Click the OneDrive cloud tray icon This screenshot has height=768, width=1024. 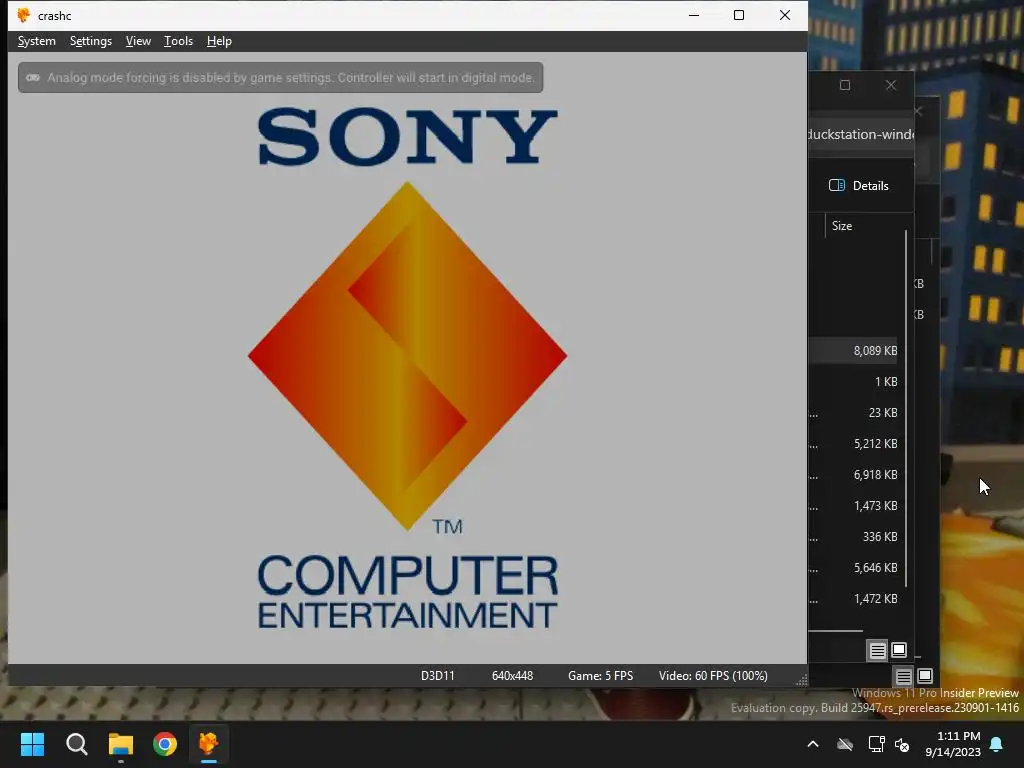845,744
